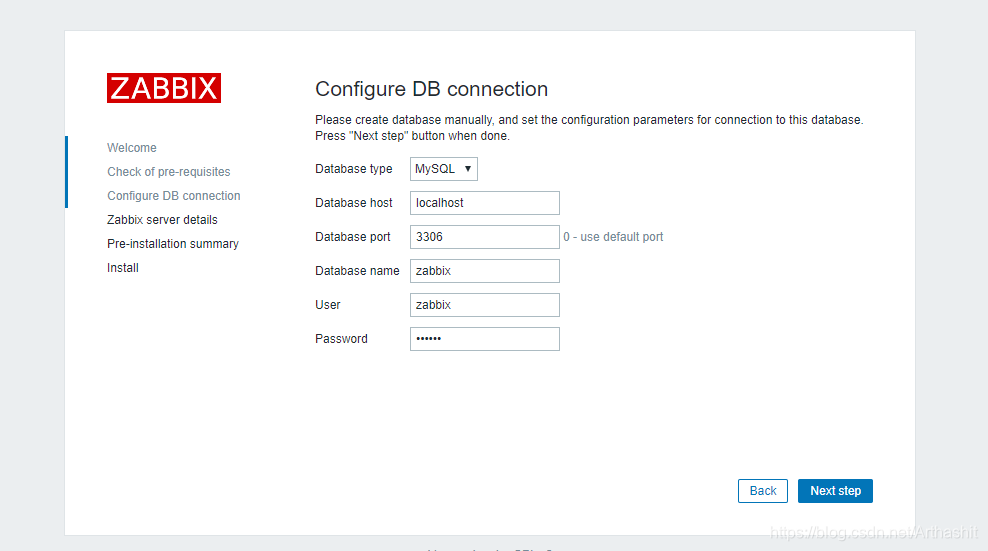Viewport: 988px width, 551px height.
Task: Select Welcome step in sidebar
Action: coord(132,148)
